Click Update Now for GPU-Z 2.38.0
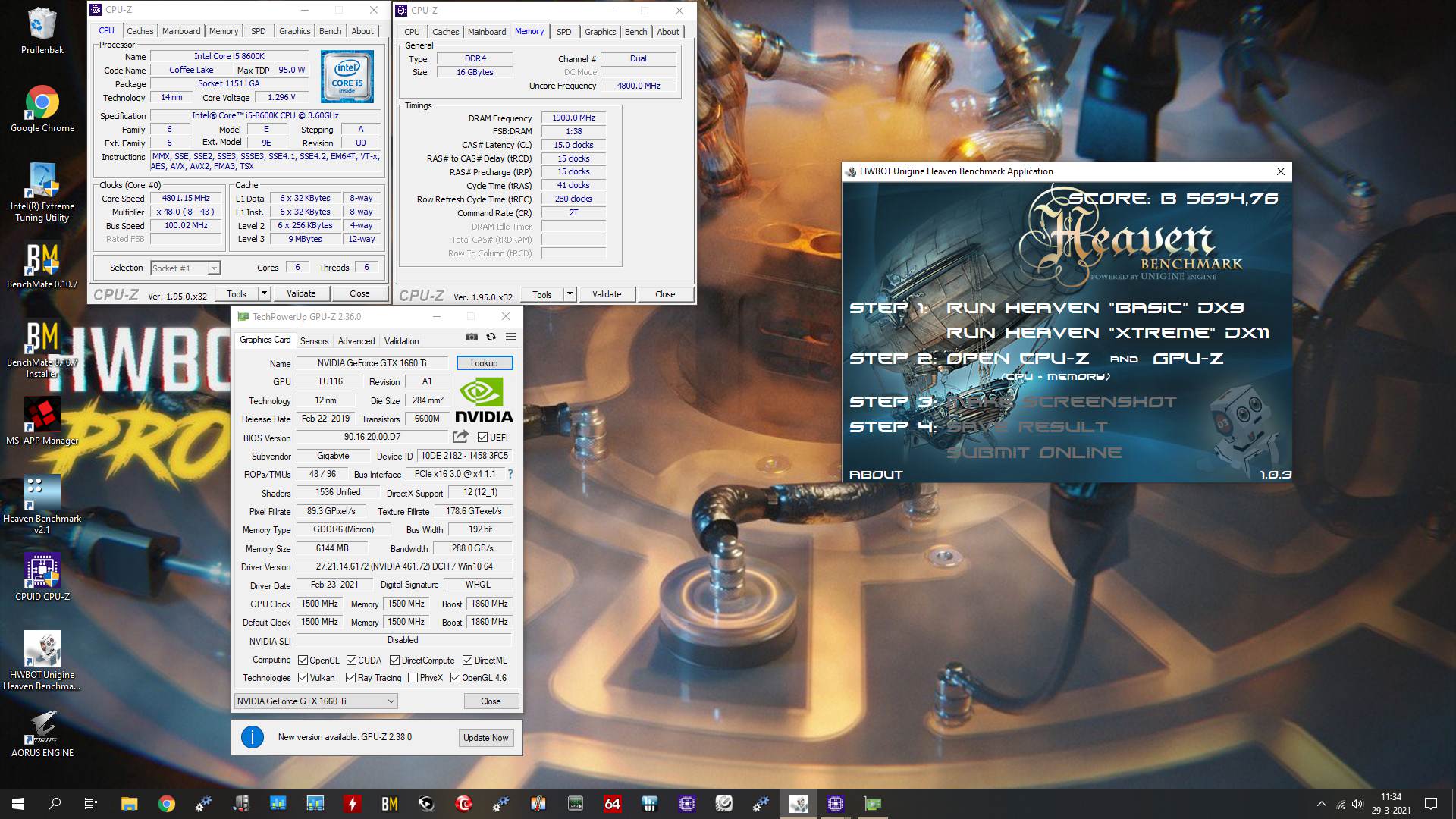Viewport: 1456px width, 819px height. pyautogui.click(x=486, y=738)
